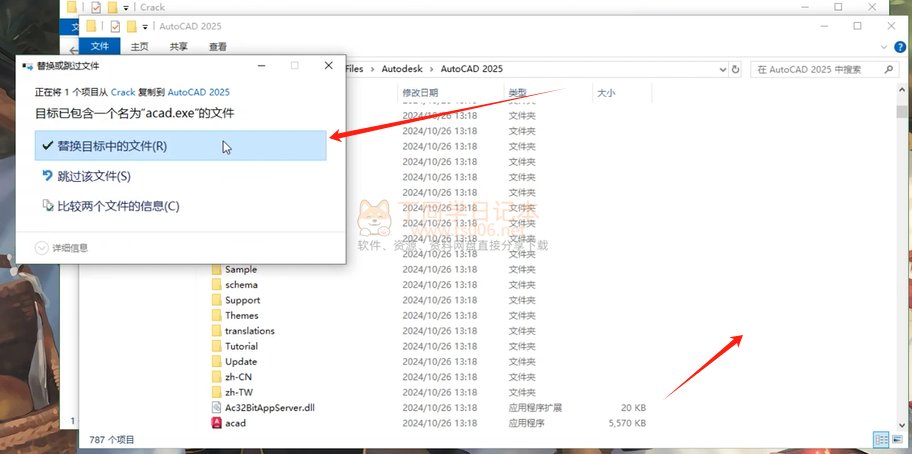This screenshot has height=454, width=912.
Task: Click Properties icon in Crack window toolbar
Action: 95,8
